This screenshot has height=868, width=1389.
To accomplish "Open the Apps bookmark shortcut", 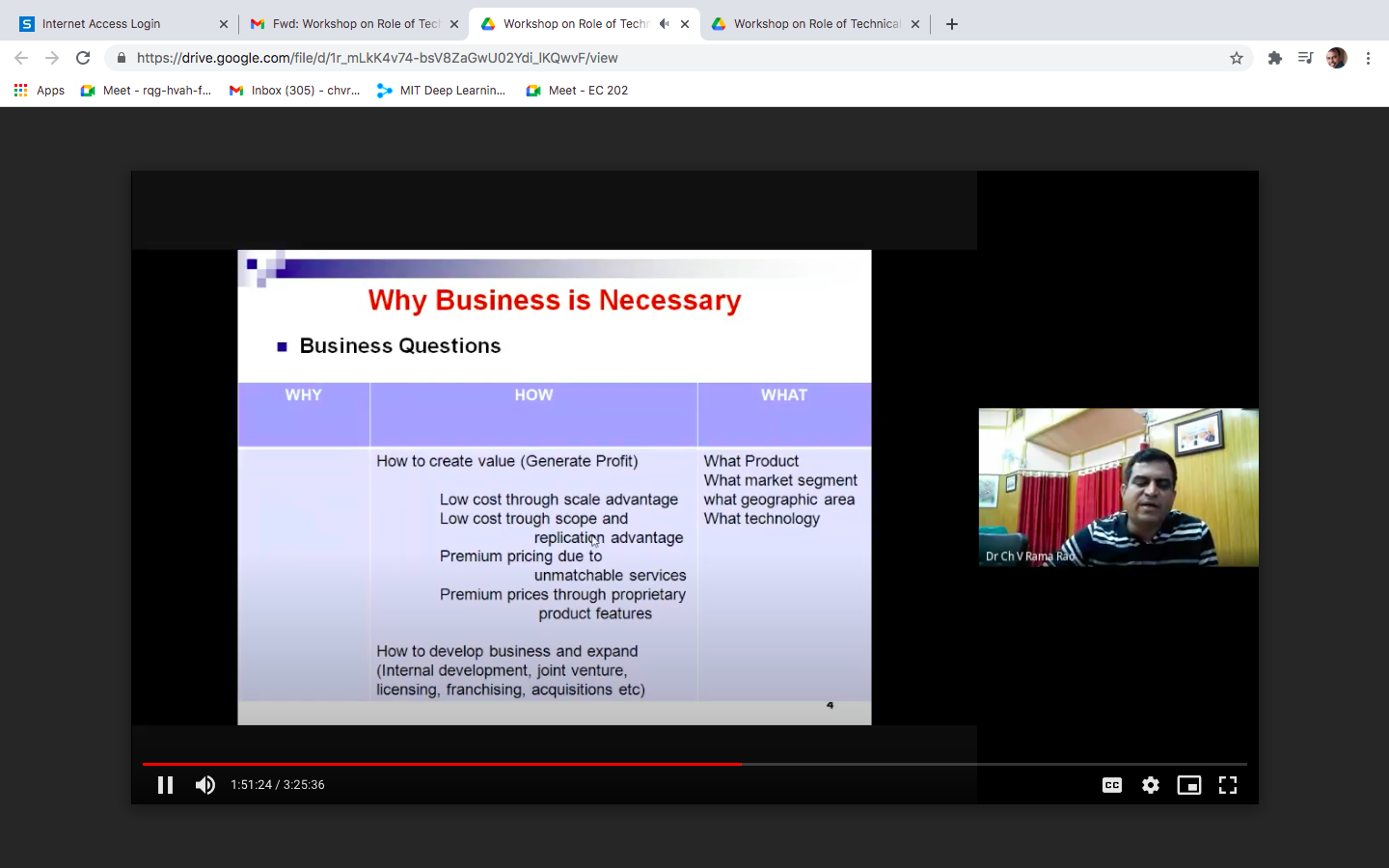I will point(40,91).
